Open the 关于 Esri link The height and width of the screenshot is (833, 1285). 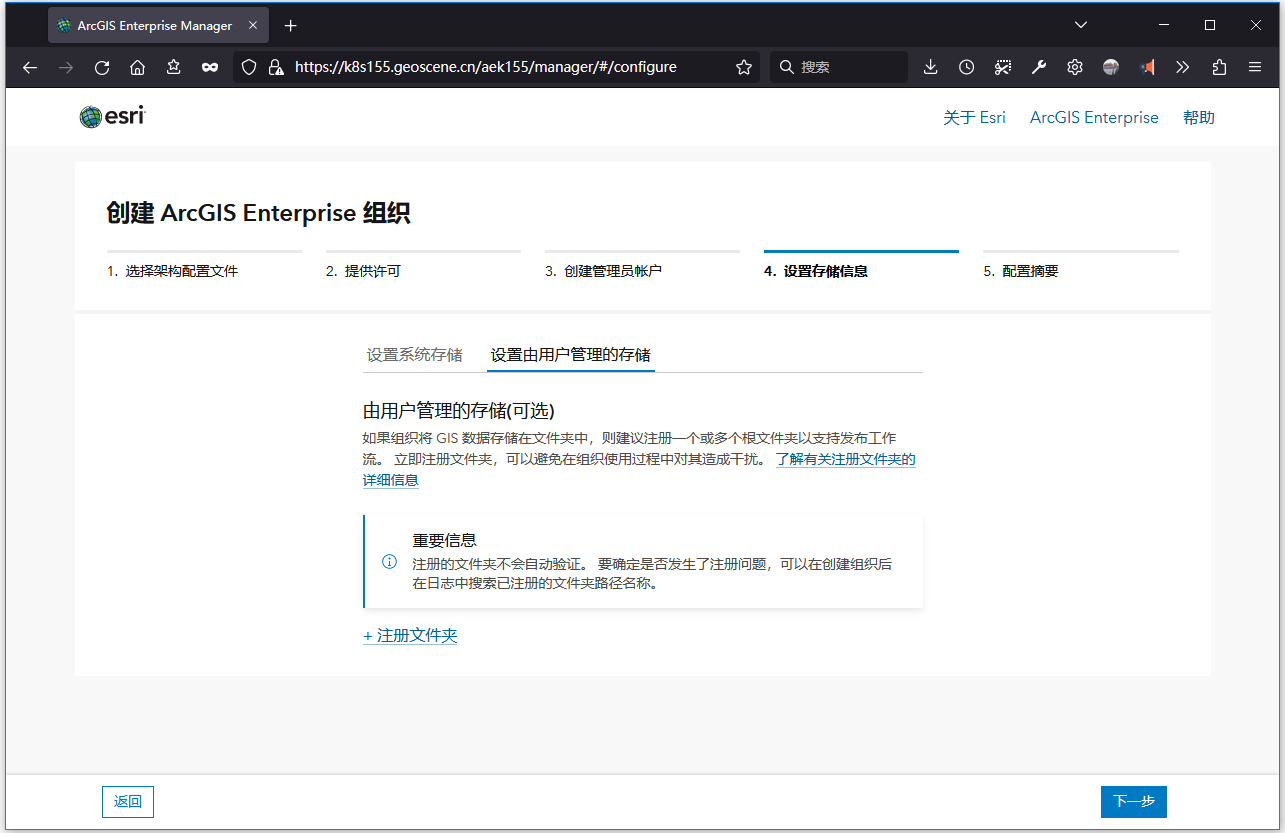click(974, 117)
